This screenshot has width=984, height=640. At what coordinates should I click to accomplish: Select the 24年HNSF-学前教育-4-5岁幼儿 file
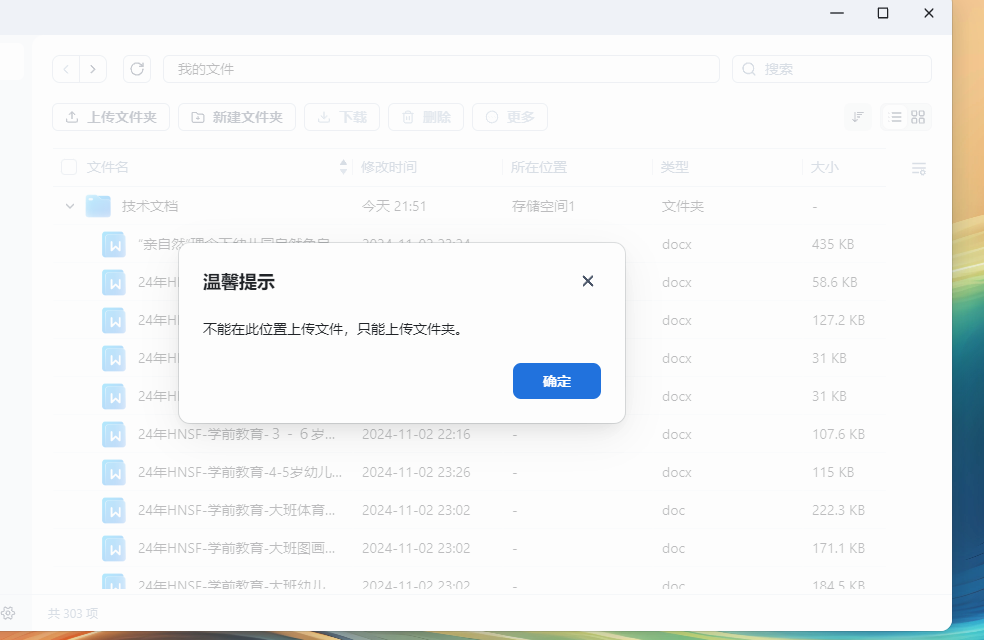pos(240,472)
